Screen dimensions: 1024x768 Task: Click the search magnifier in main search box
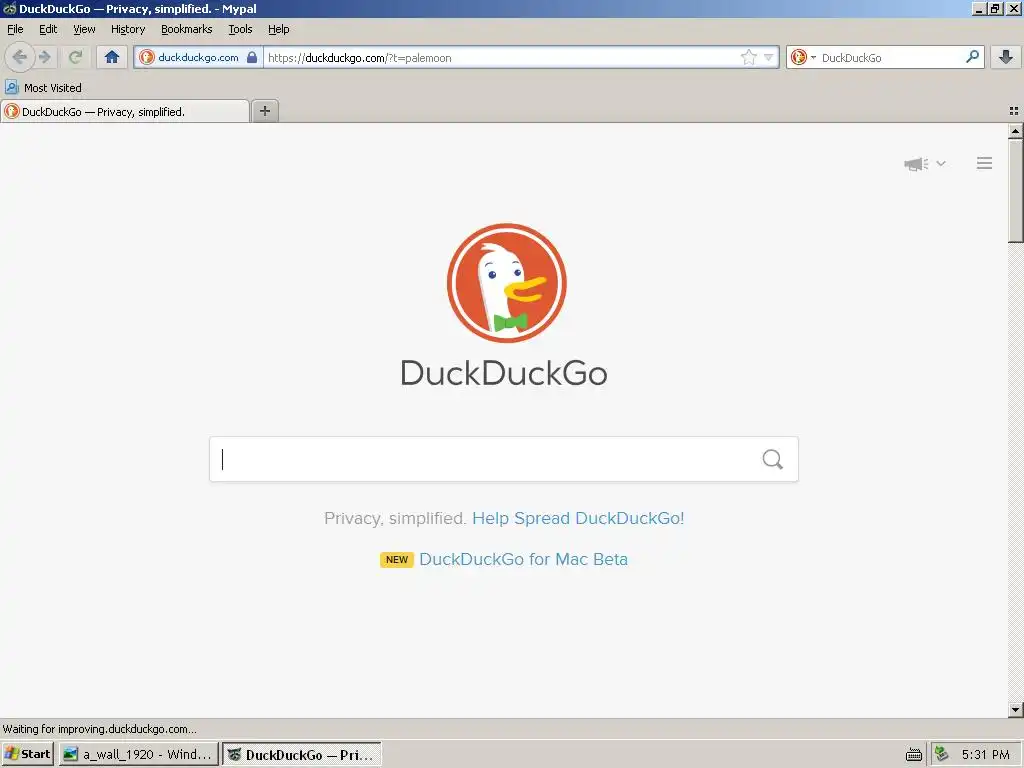click(x=773, y=459)
